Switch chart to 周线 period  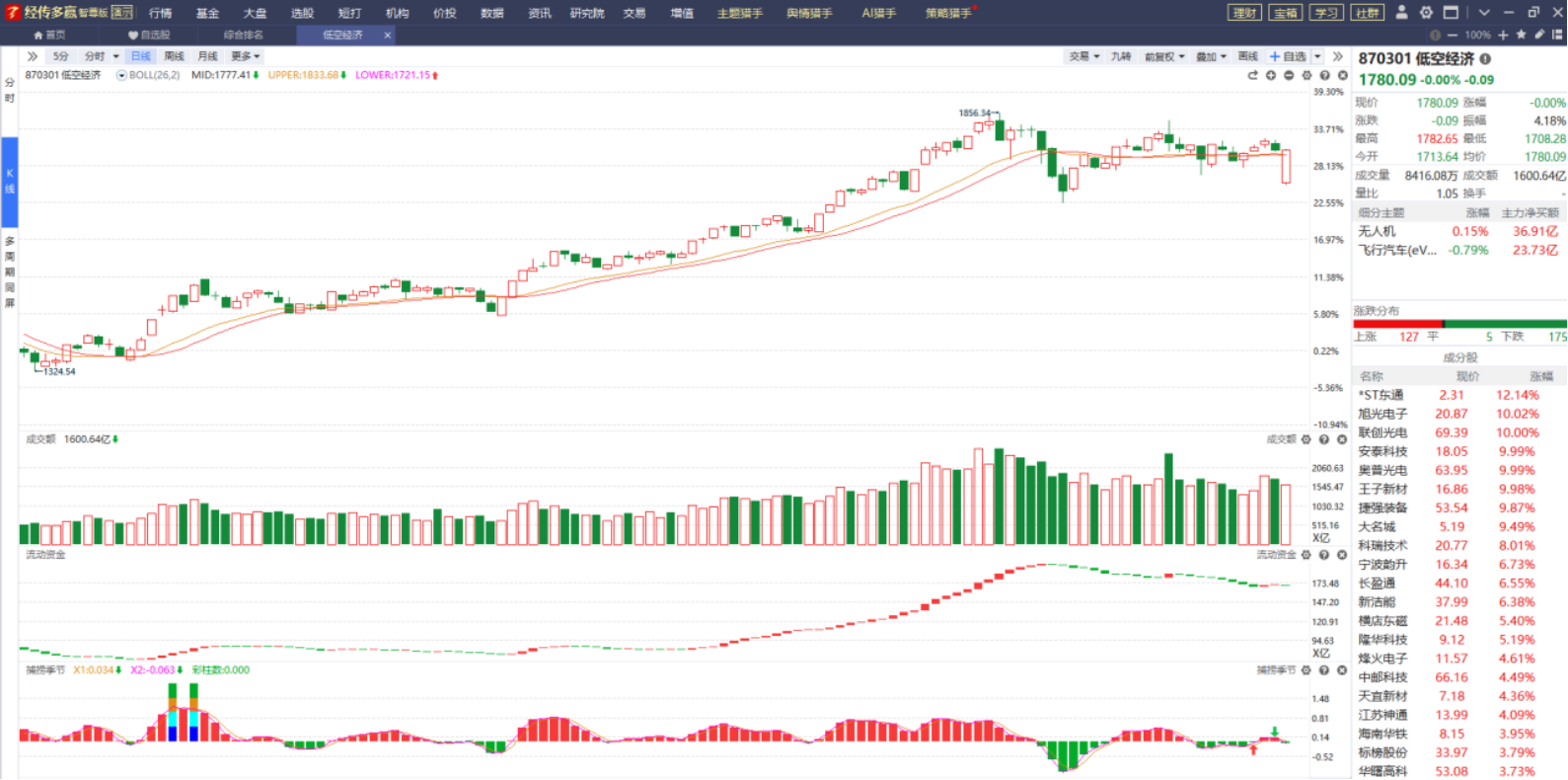[x=174, y=56]
